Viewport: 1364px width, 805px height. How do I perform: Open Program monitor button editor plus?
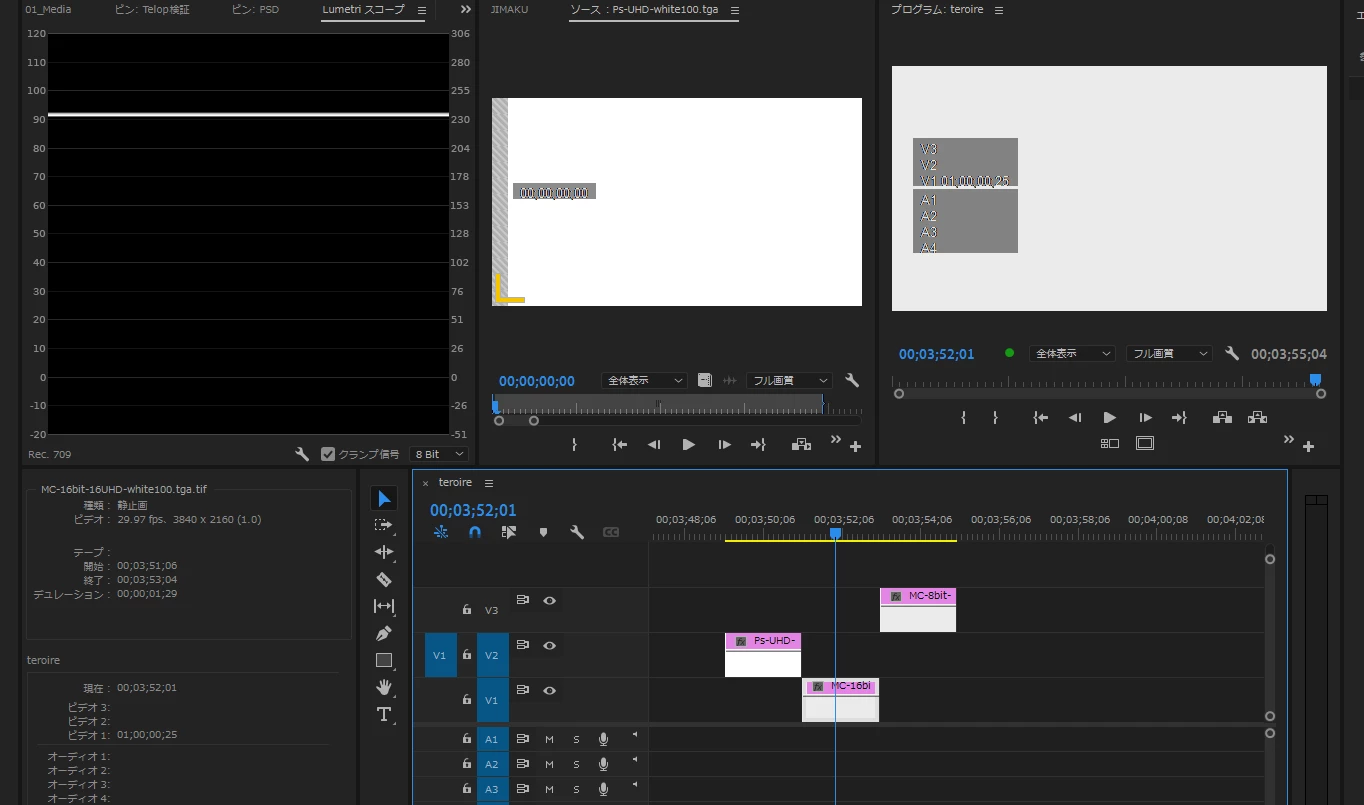(x=1308, y=446)
